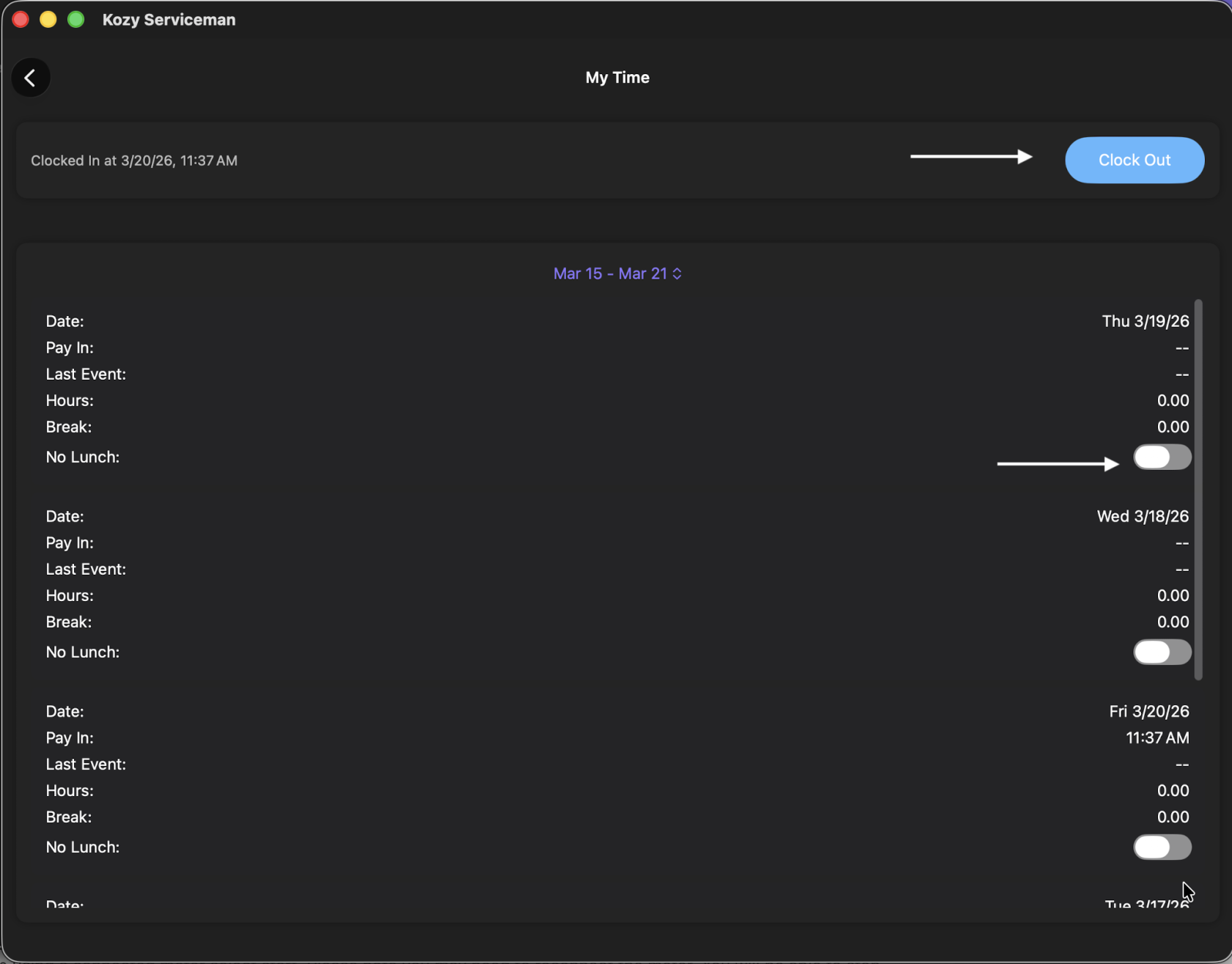1232x964 pixels.
Task: Open the Mar 15 - Mar 21 week selector
Action: tap(617, 273)
